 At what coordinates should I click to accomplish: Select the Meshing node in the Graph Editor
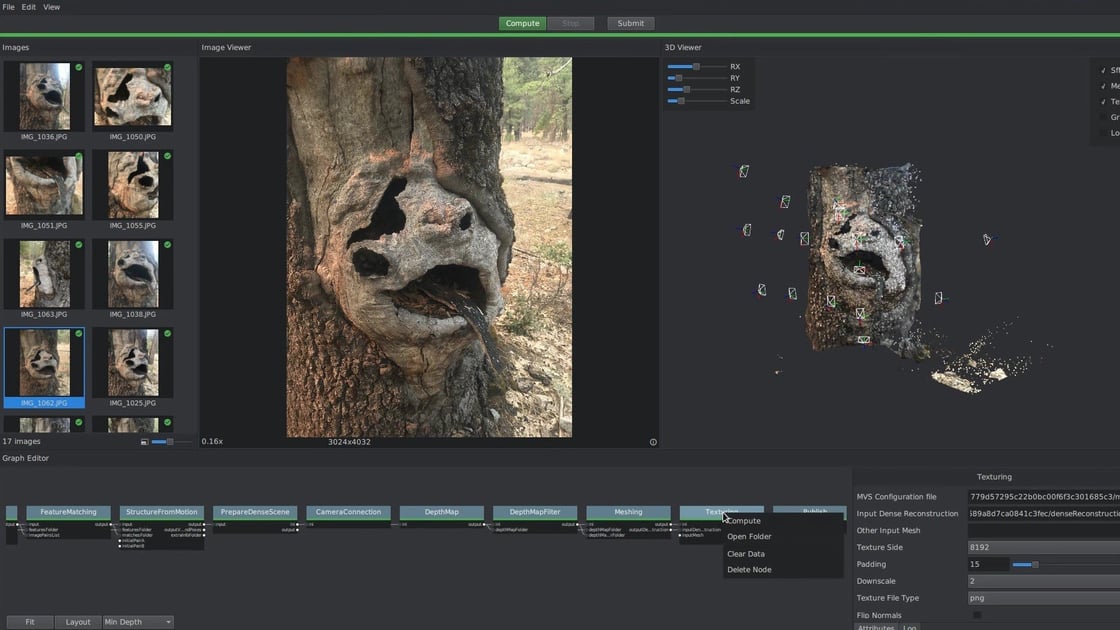[x=627, y=511]
